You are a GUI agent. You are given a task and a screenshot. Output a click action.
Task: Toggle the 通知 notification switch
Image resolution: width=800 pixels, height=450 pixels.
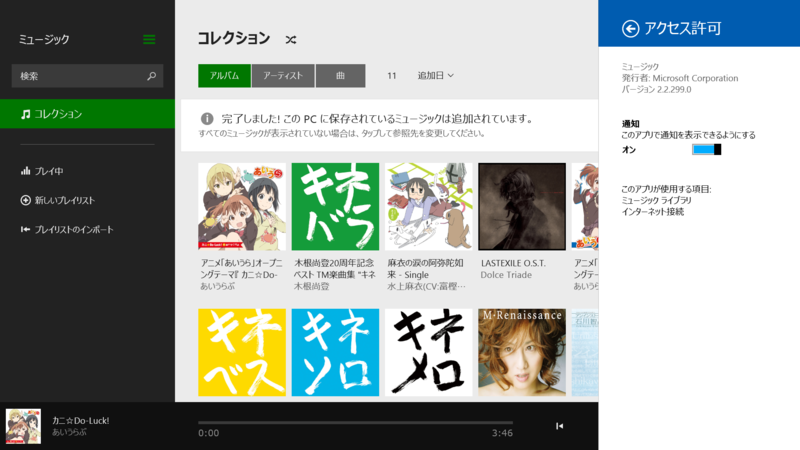pos(706,149)
